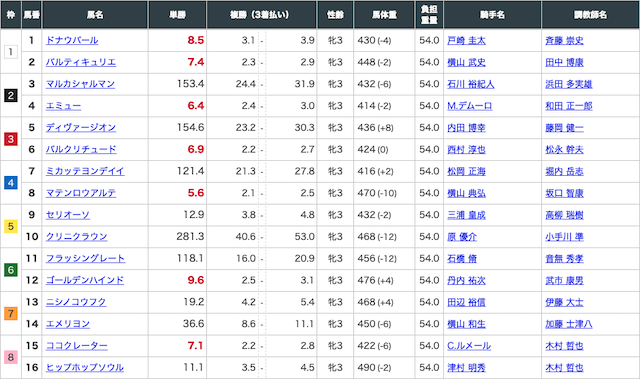Click the white frame 1 badge

pyautogui.click(x=11, y=52)
